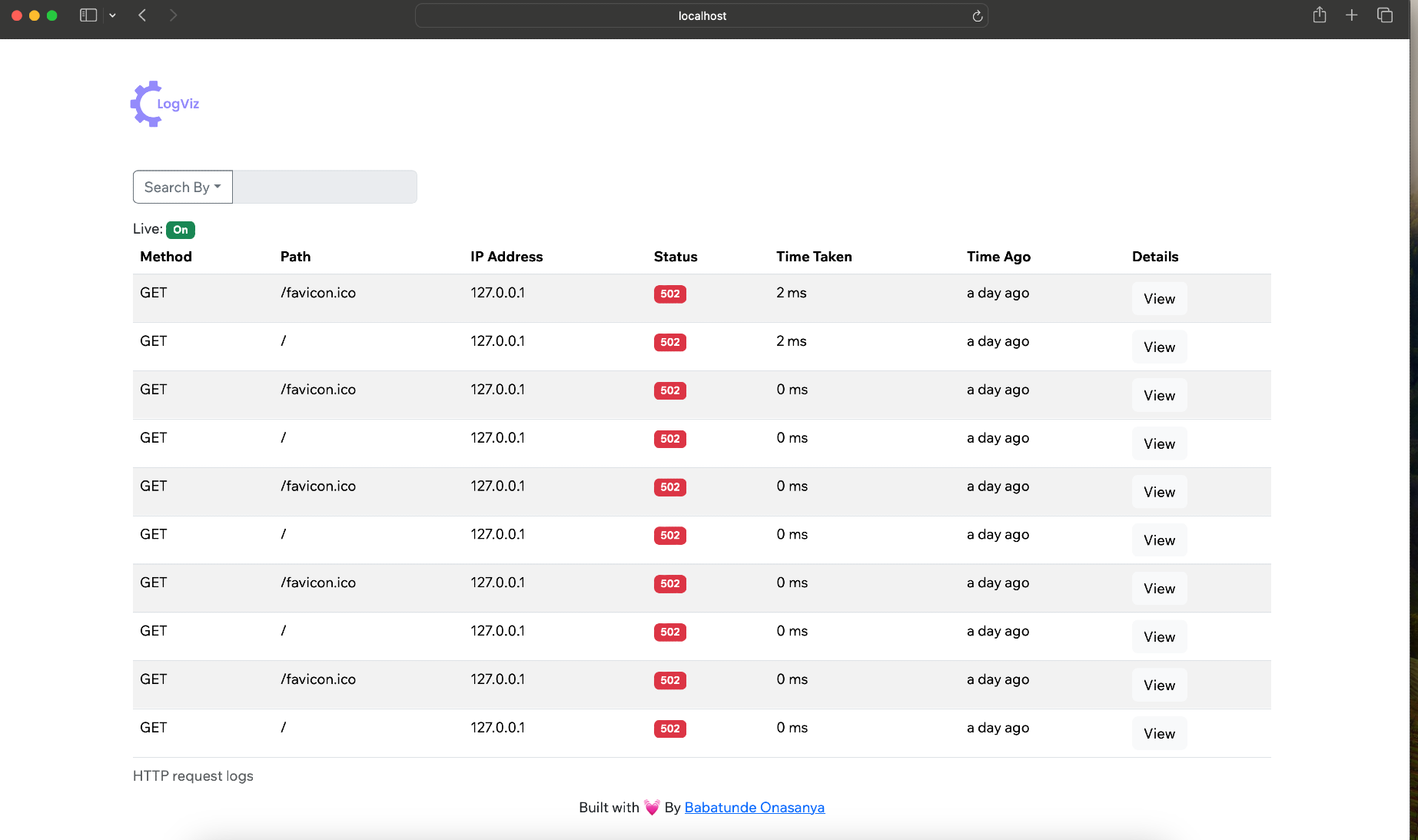The width and height of the screenshot is (1418, 840).
Task: Click the LogViz gear logo
Action: click(145, 103)
